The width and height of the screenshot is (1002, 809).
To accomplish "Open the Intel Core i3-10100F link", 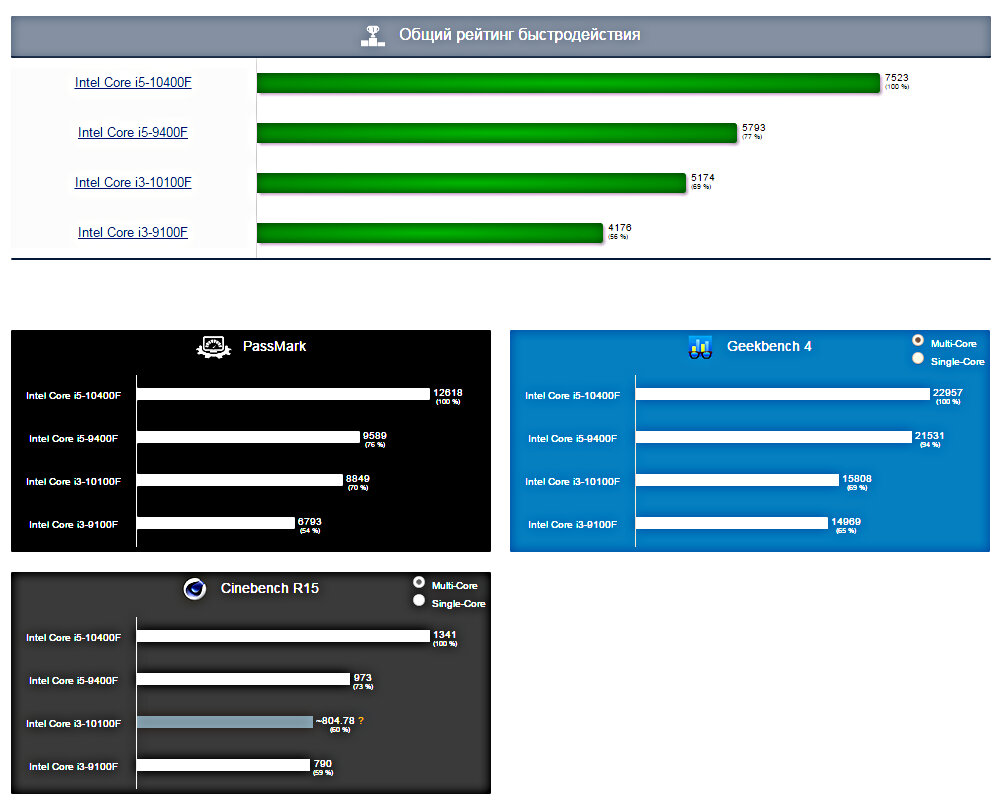I will pyautogui.click(x=133, y=182).
